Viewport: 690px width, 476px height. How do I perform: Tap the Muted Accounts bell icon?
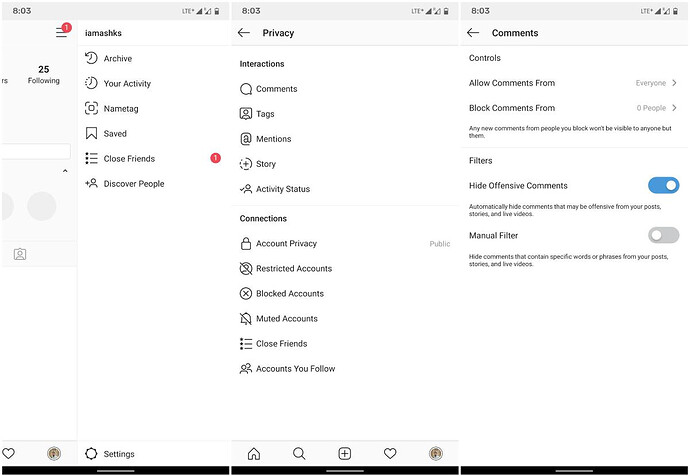click(x=246, y=319)
